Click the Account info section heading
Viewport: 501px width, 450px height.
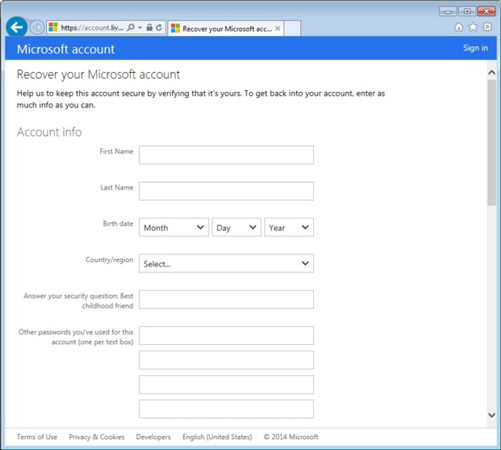coord(49,132)
